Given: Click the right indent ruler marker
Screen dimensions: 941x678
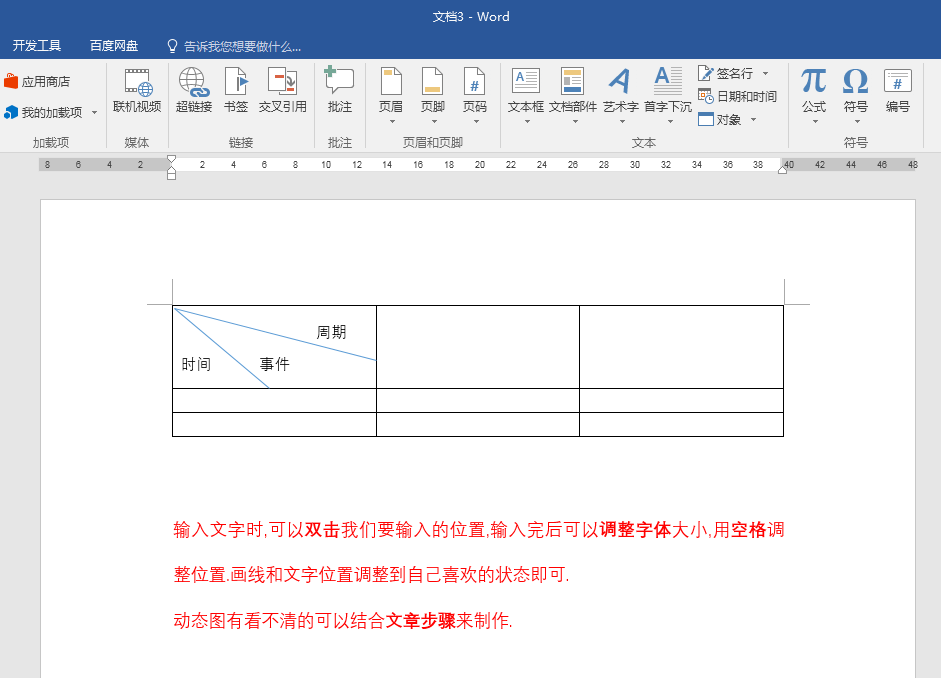Looking at the screenshot, I should tap(783, 170).
